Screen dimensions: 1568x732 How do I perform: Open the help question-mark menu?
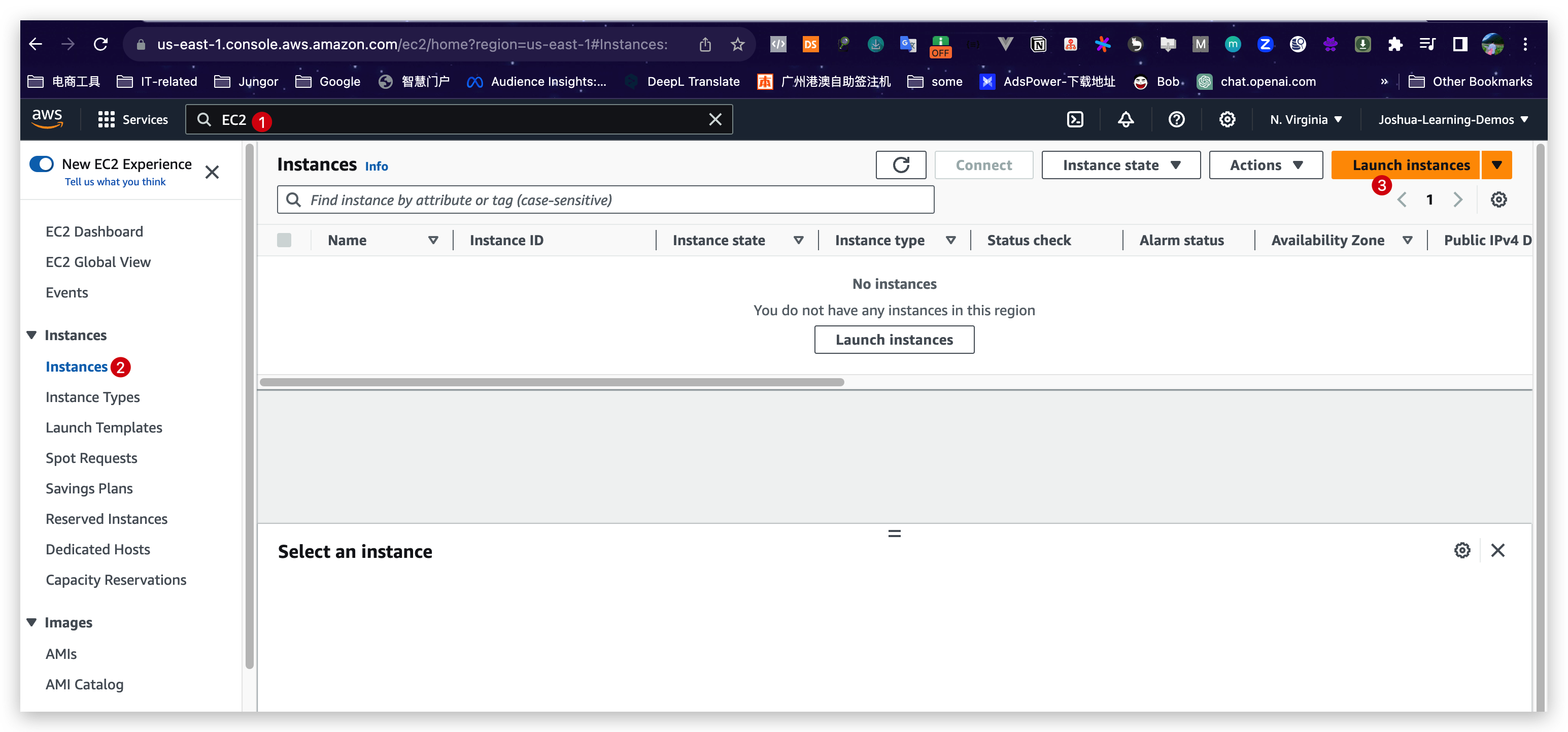[1176, 119]
